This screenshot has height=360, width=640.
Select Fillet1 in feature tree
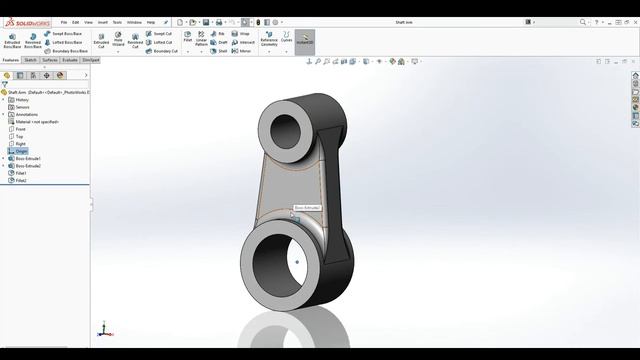pyautogui.click(x=18, y=173)
